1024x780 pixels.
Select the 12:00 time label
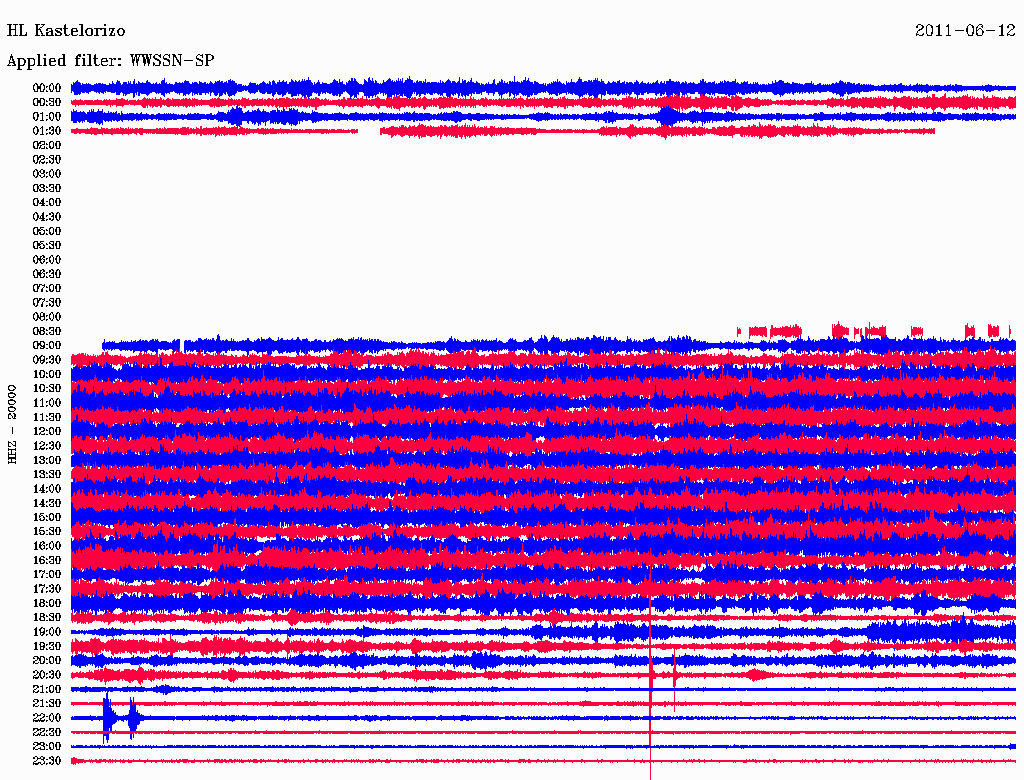[x=47, y=432]
